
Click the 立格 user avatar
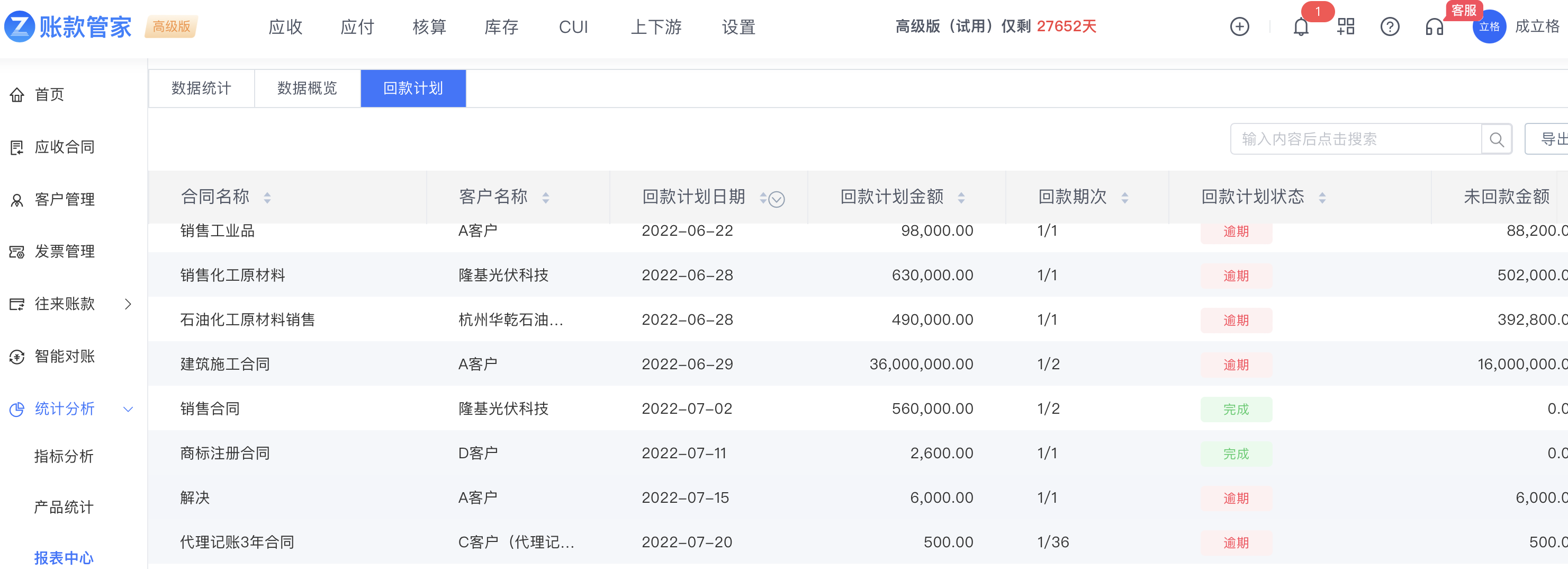point(1488,27)
